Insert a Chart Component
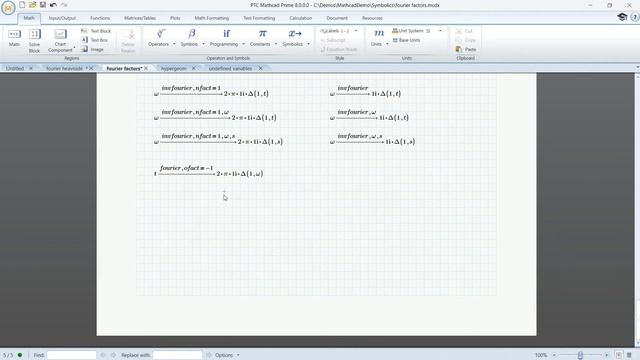The height and width of the screenshot is (360, 640). (x=60, y=41)
